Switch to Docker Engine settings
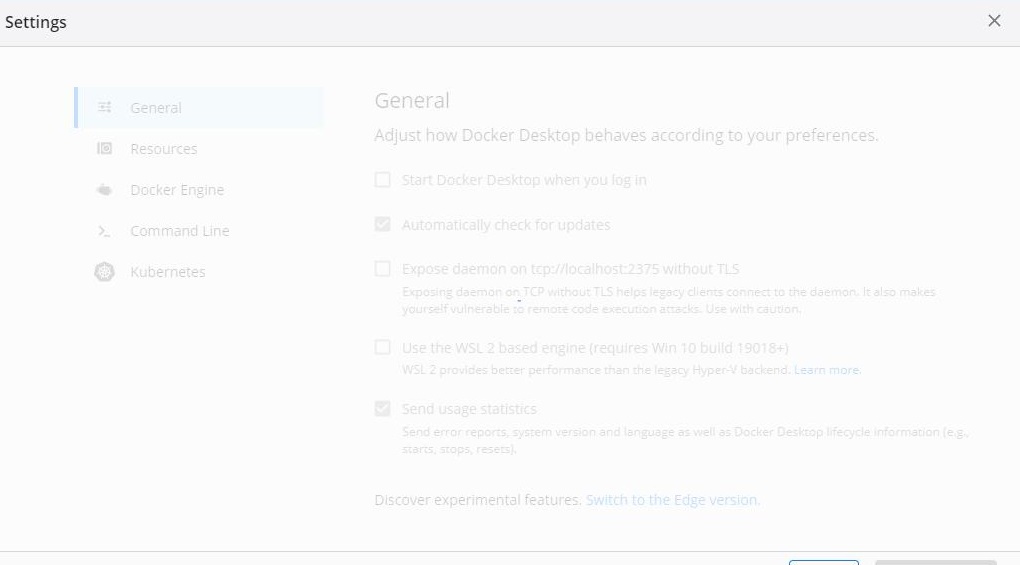1020x565 pixels. (x=198, y=190)
